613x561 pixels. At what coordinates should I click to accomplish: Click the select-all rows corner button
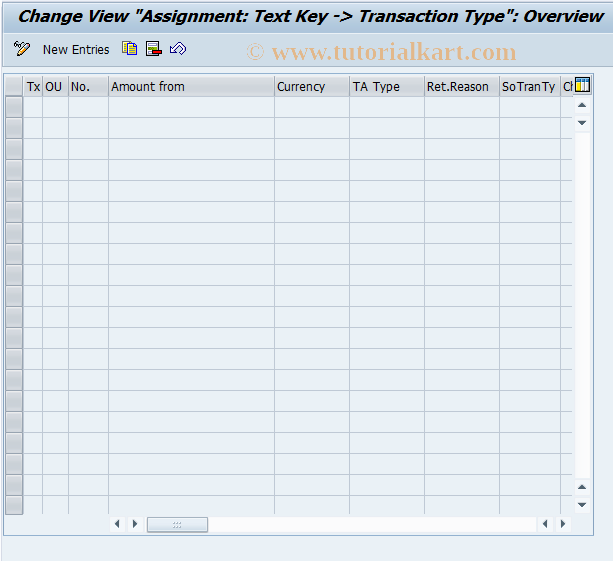pos(14,86)
